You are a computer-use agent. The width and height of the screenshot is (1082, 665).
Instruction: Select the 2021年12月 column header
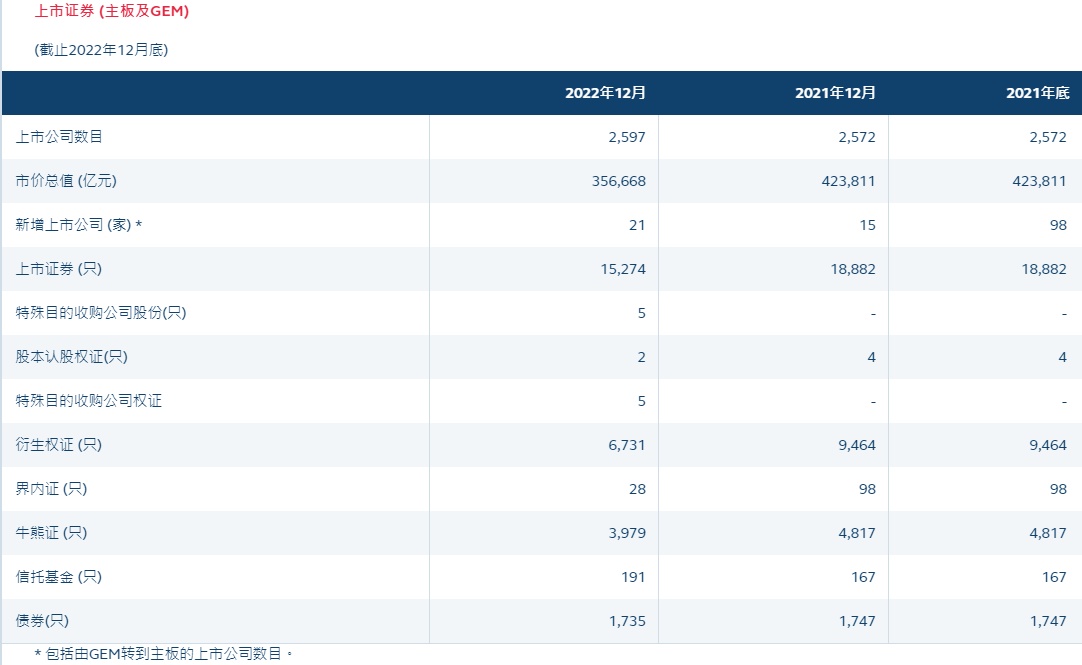836,93
